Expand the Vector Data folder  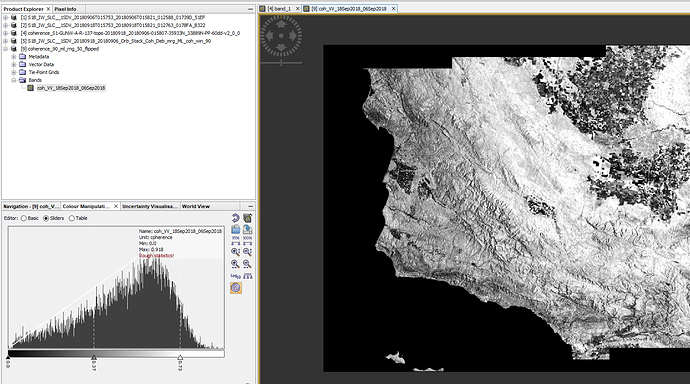(14, 65)
